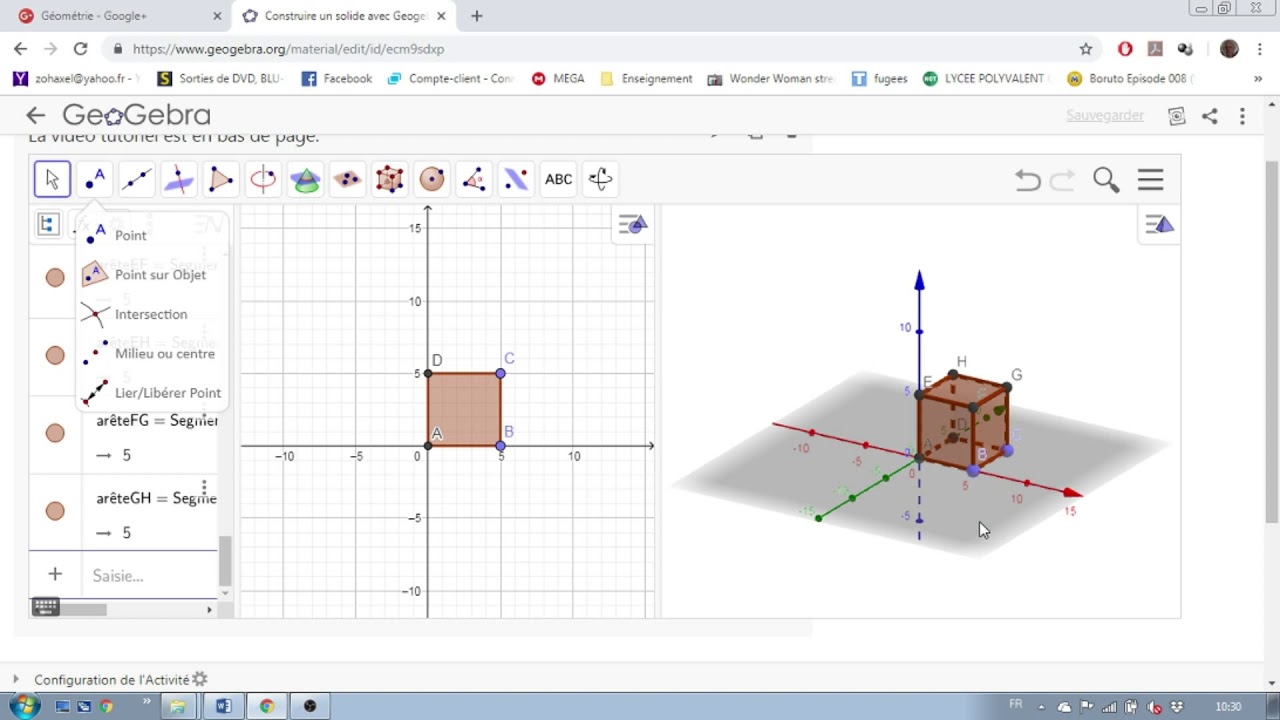
Task: Click the browser reload button
Action: [x=81, y=48]
